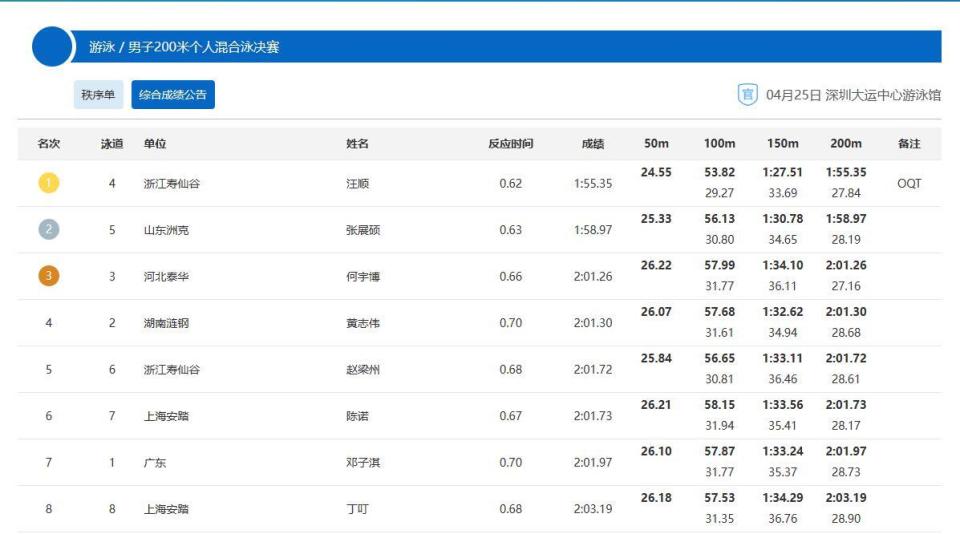Click the 成绩 column header
Image resolution: width=960 pixels, height=534 pixels.
[x=593, y=144]
